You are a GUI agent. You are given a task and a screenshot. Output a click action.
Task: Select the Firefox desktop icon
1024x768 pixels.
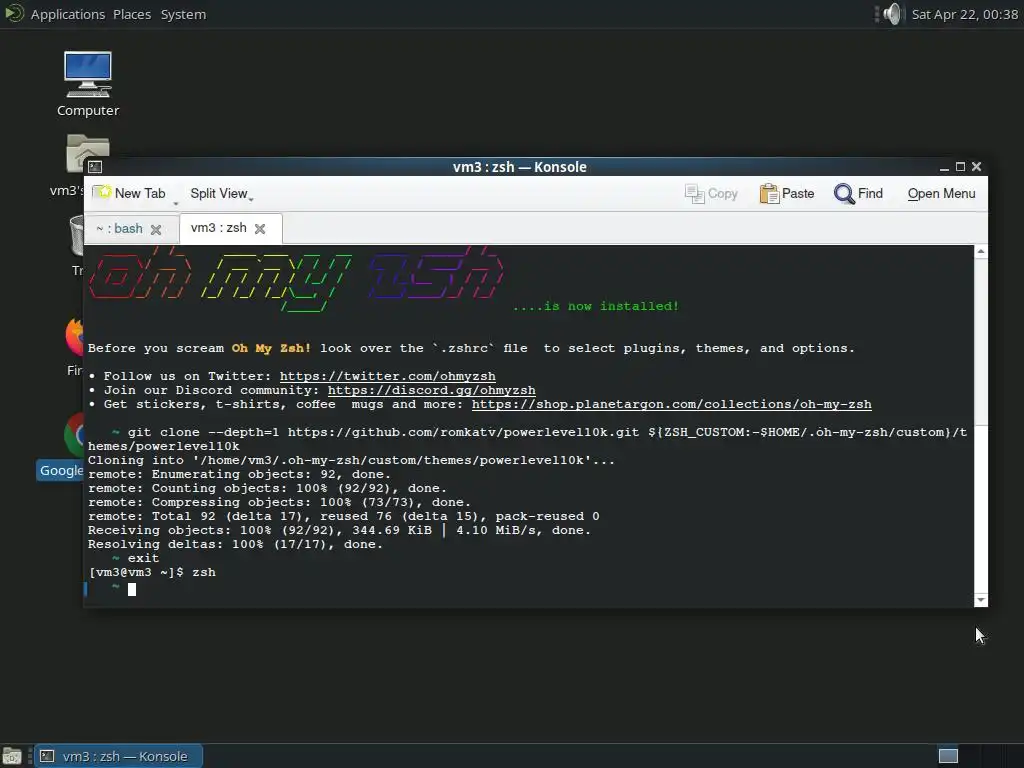pos(74,346)
